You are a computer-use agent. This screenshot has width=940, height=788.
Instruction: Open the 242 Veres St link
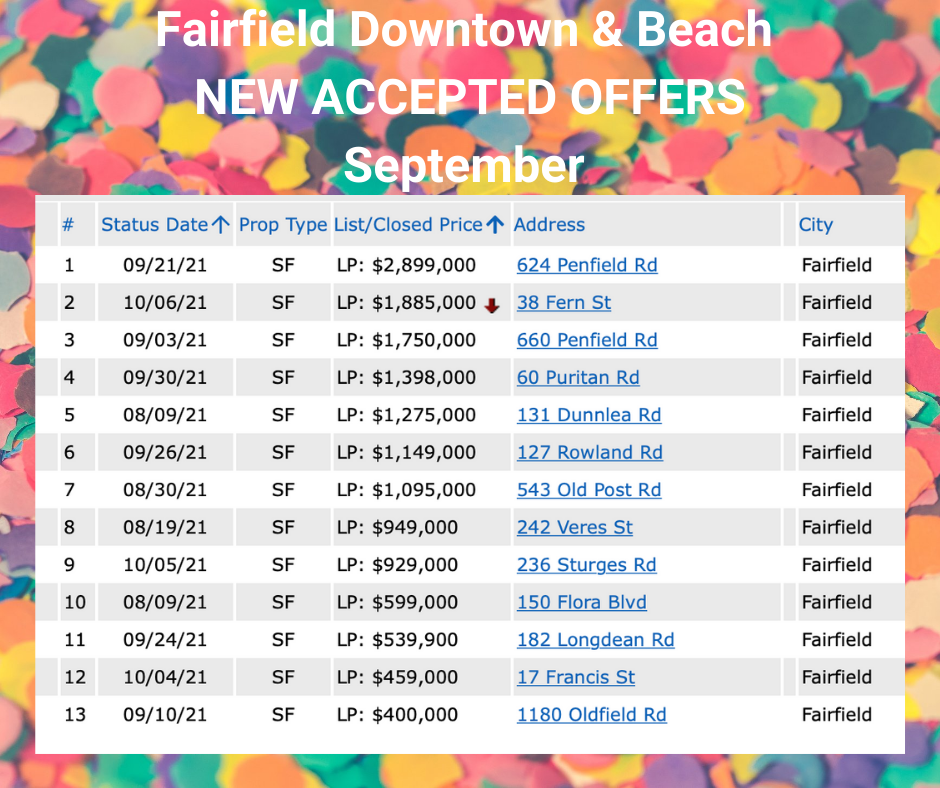(x=575, y=527)
